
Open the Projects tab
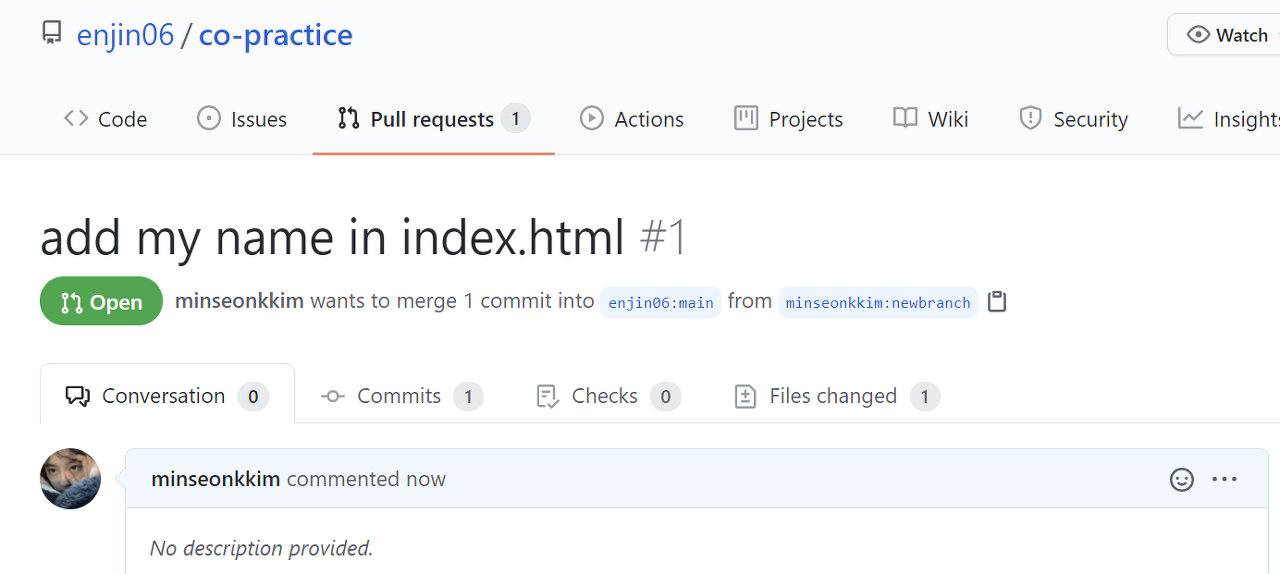[x=789, y=119]
